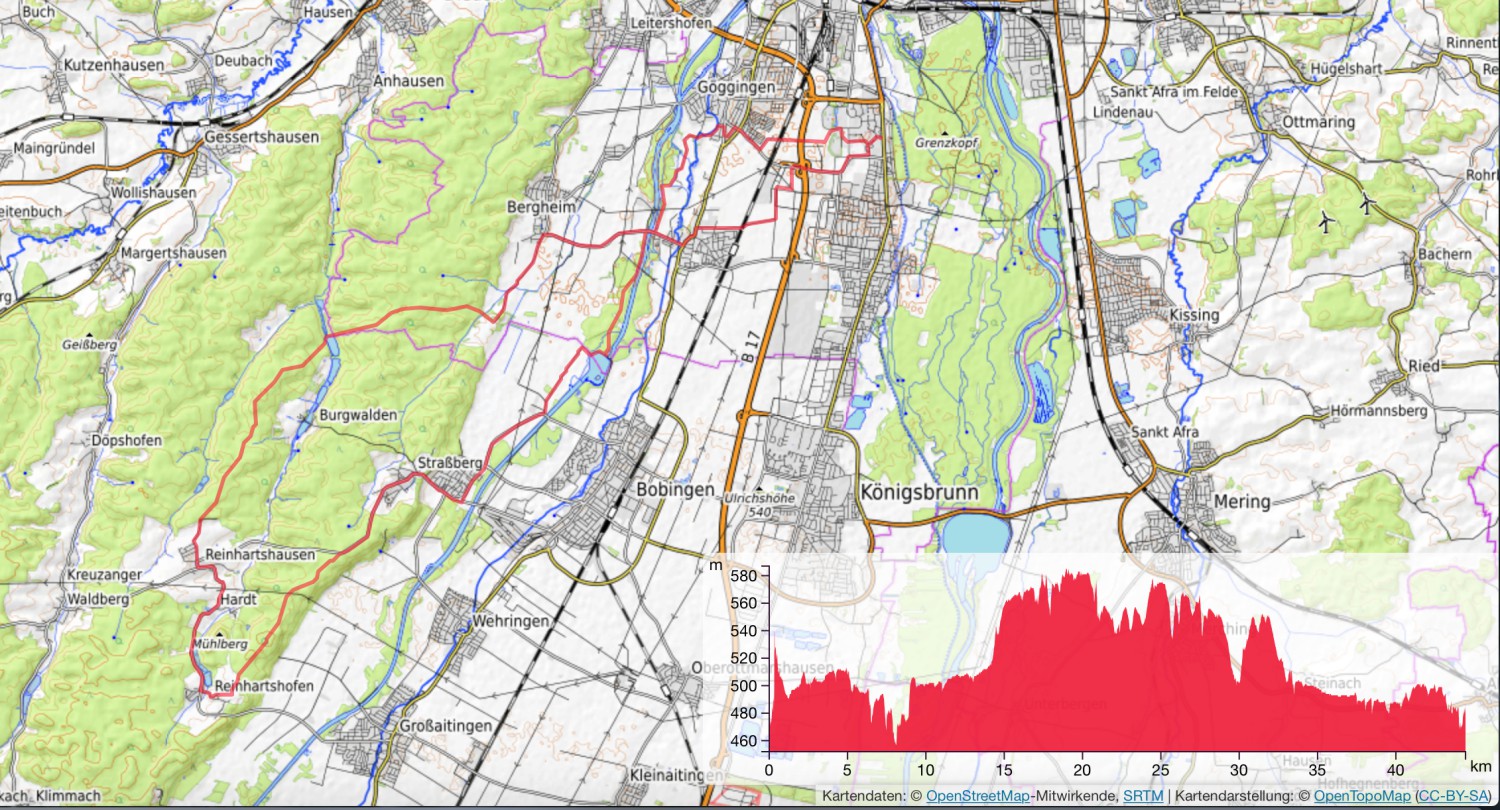Image resolution: width=1500 pixels, height=810 pixels.
Task: Click the Königsbrunn town label
Action: (x=920, y=494)
